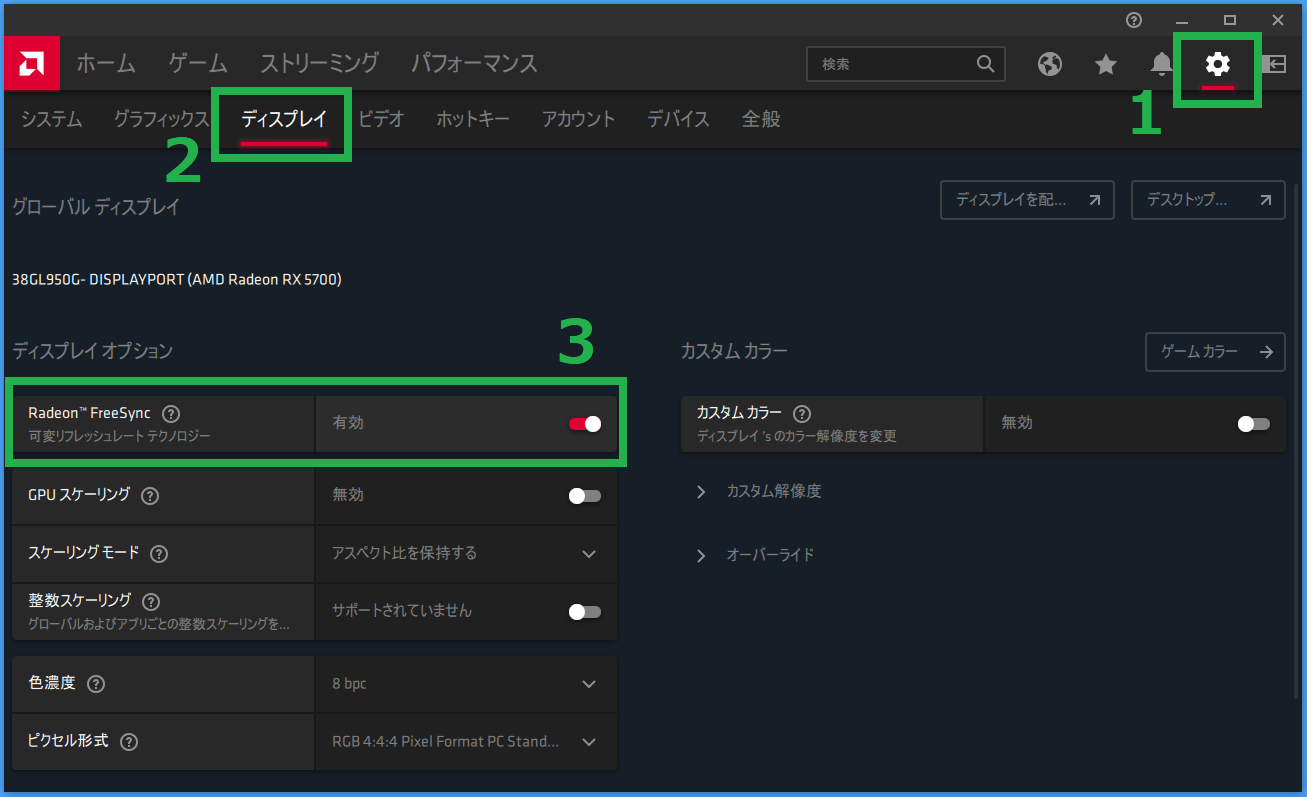Show help for 色濃度
This screenshot has width=1307, height=797.
pyautogui.click(x=96, y=684)
